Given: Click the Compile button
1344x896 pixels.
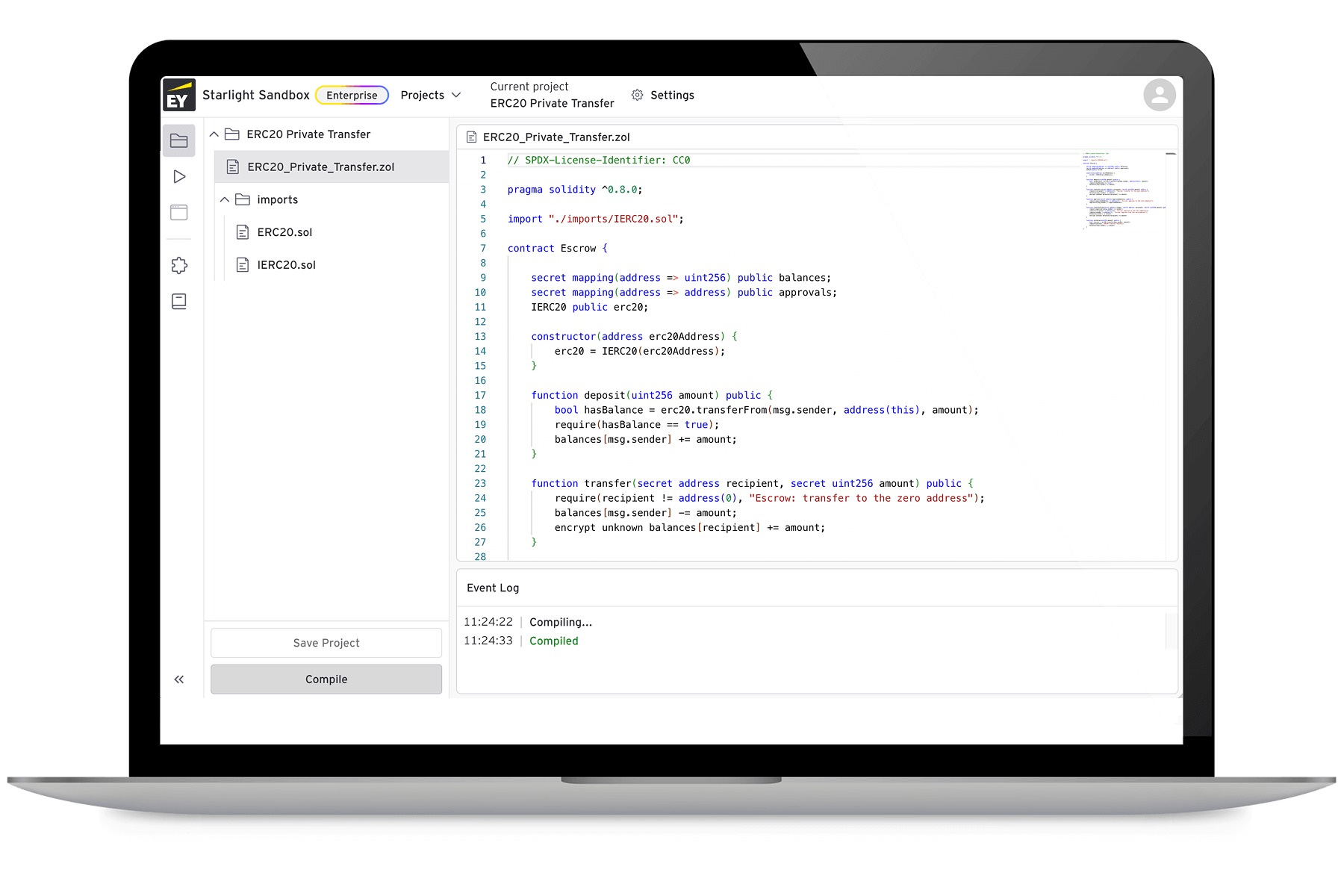Looking at the screenshot, I should click(326, 679).
